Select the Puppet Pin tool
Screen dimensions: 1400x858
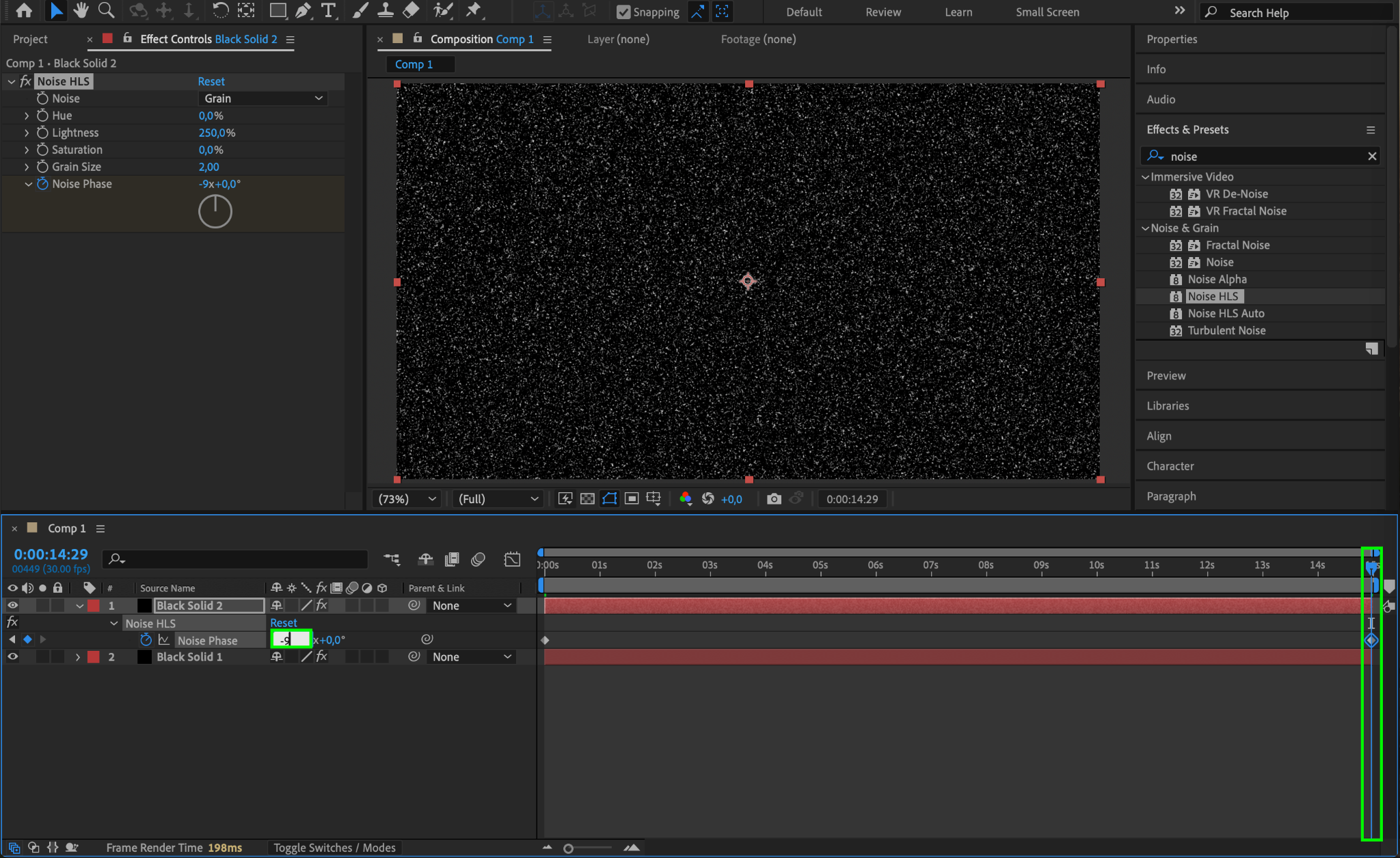click(x=473, y=10)
